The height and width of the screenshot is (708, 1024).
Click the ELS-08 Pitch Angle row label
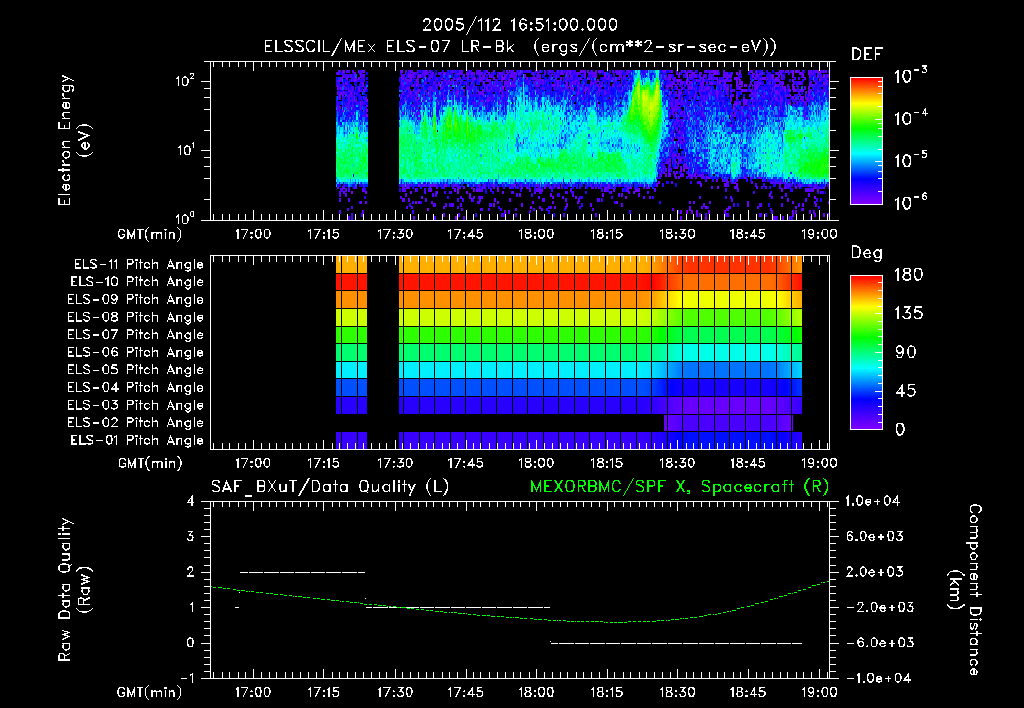tap(136, 317)
